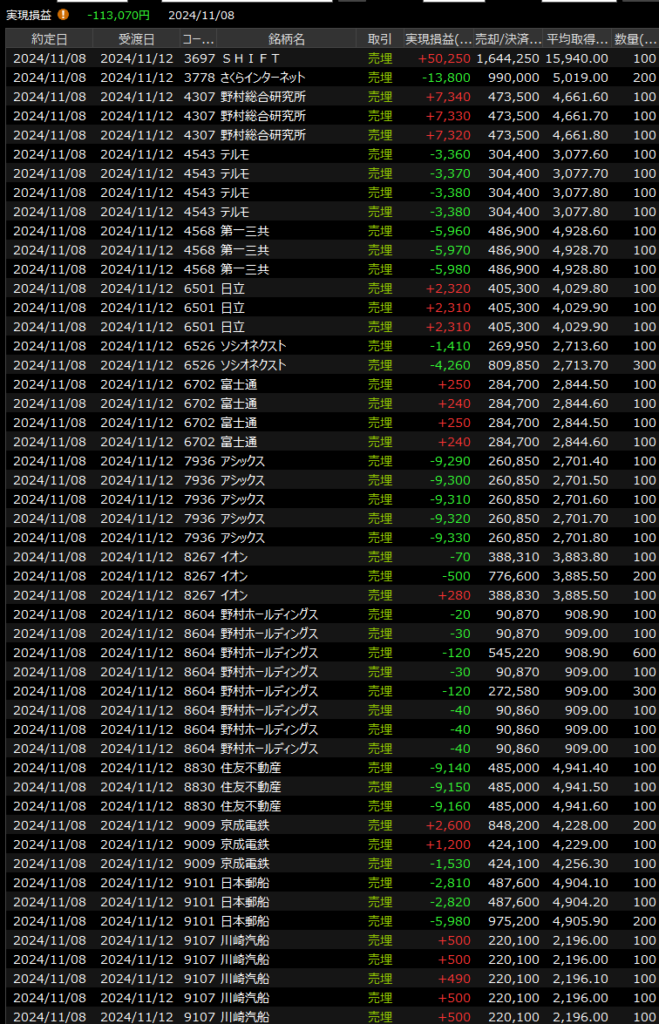
Task: Click the 売却/決済 column header
Action: [508, 39]
